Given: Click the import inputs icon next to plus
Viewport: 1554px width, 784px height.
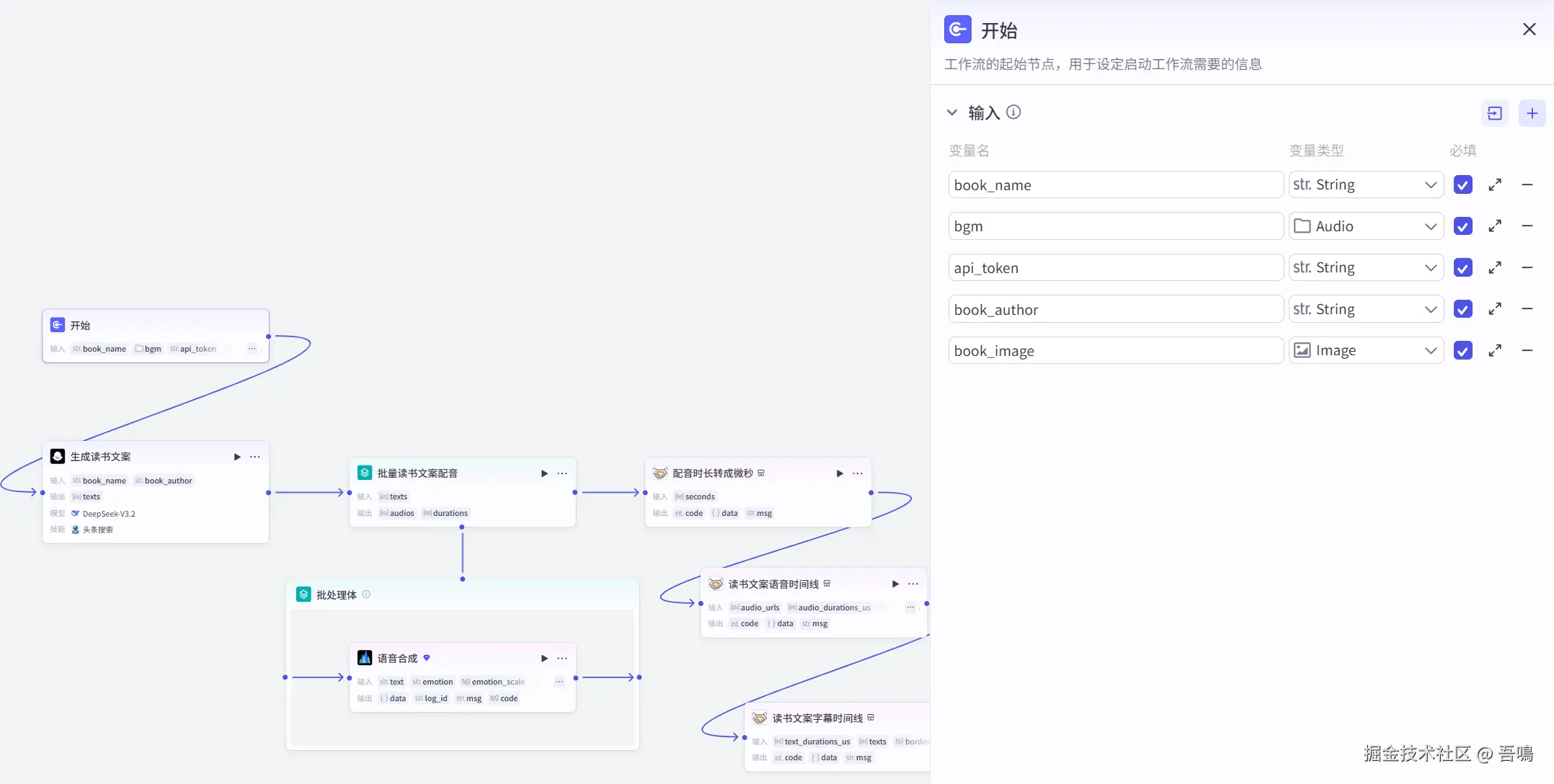Looking at the screenshot, I should 1494,113.
